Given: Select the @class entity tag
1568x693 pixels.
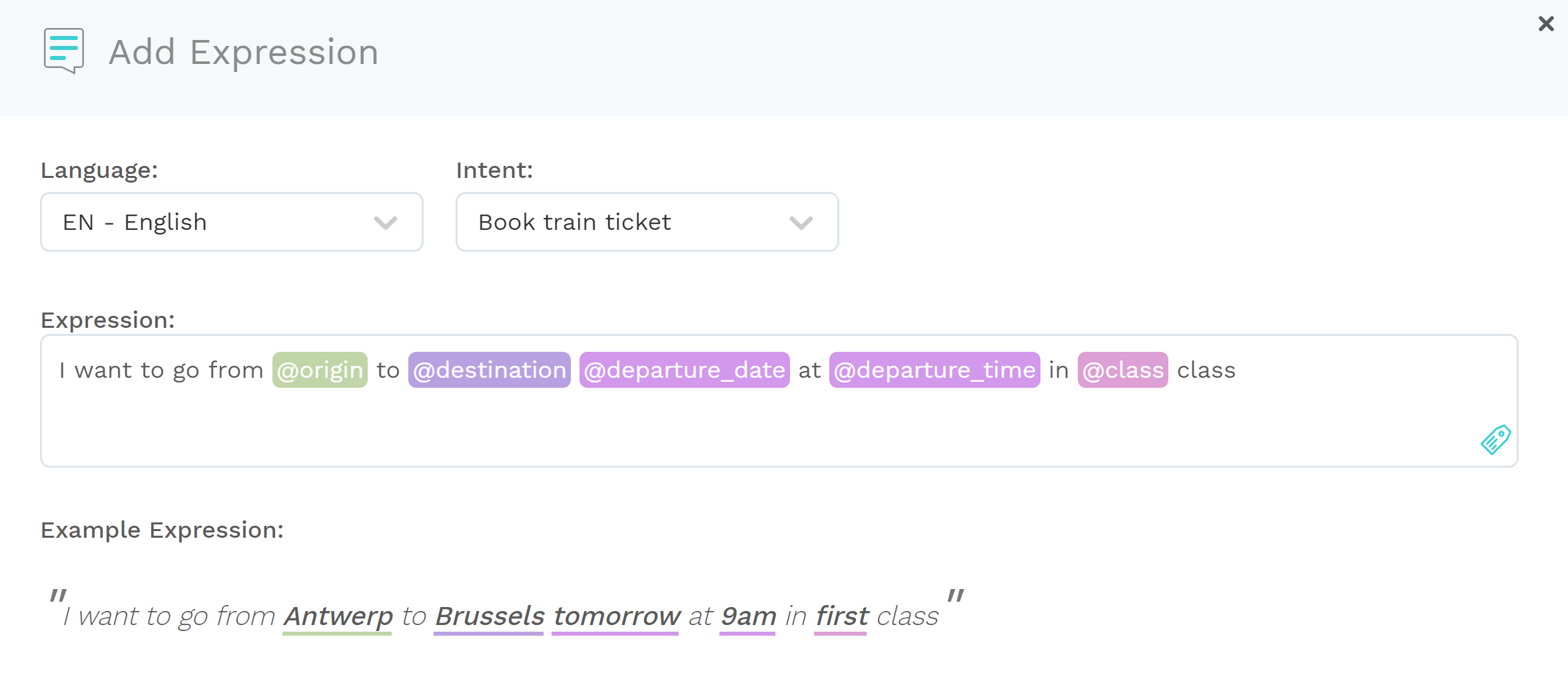Looking at the screenshot, I should pyautogui.click(x=1123, y=370).
